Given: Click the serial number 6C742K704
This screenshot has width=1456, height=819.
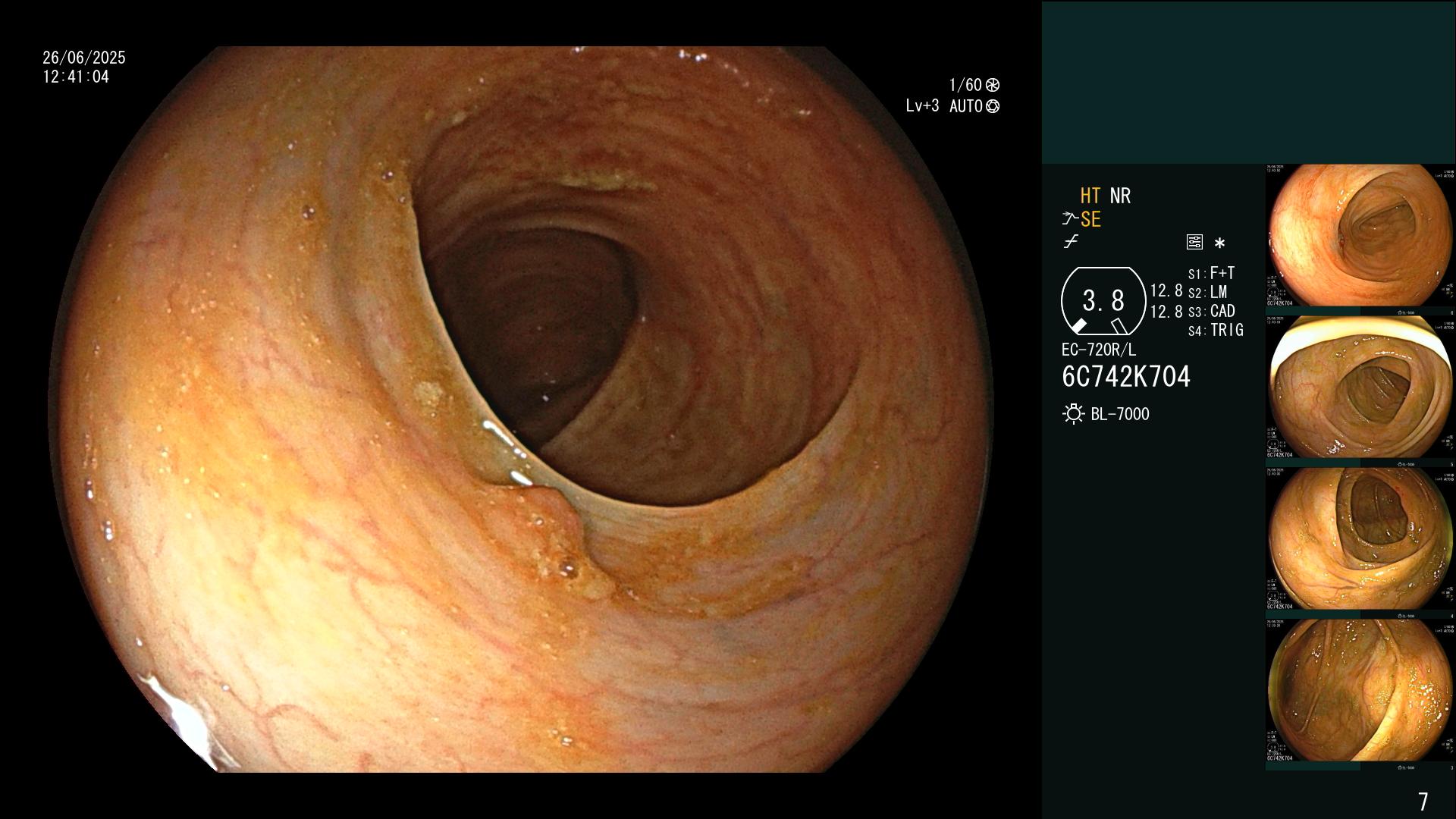Looking at the screenshot, I should 1126,377.
